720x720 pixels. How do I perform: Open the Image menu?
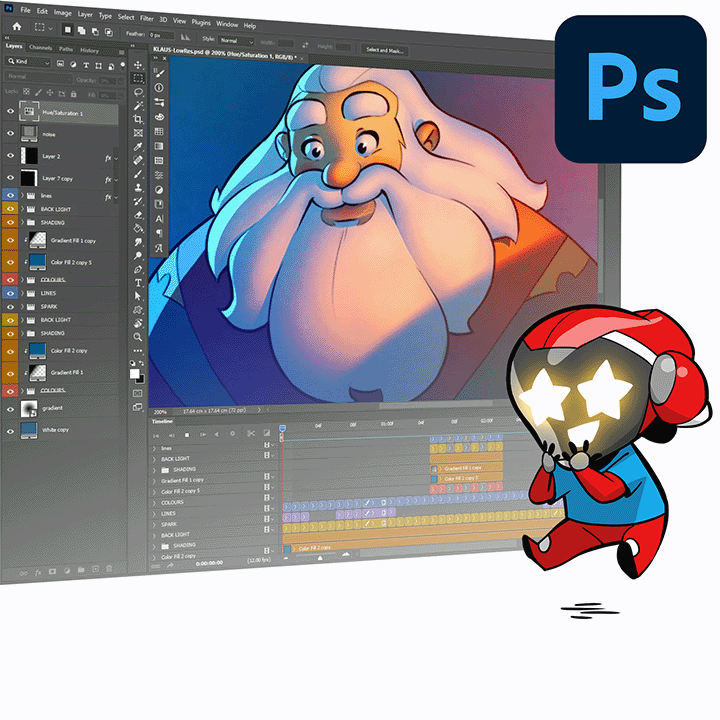(x=62, y=12)
